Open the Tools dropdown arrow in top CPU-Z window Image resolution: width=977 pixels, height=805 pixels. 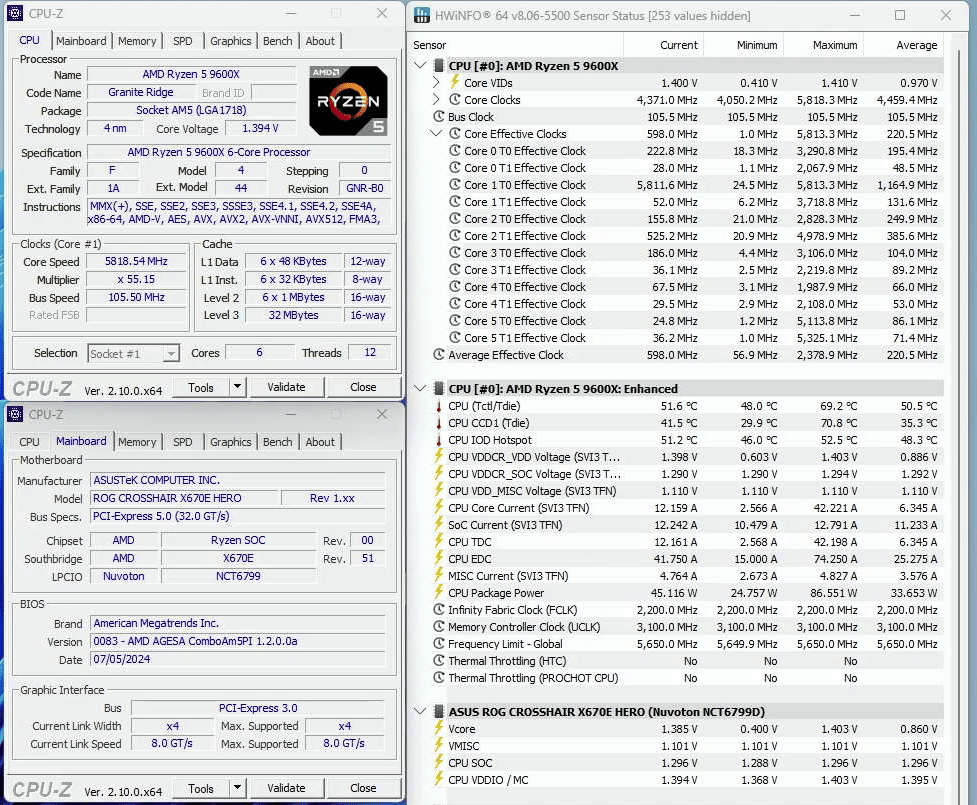tap(237, 387)
